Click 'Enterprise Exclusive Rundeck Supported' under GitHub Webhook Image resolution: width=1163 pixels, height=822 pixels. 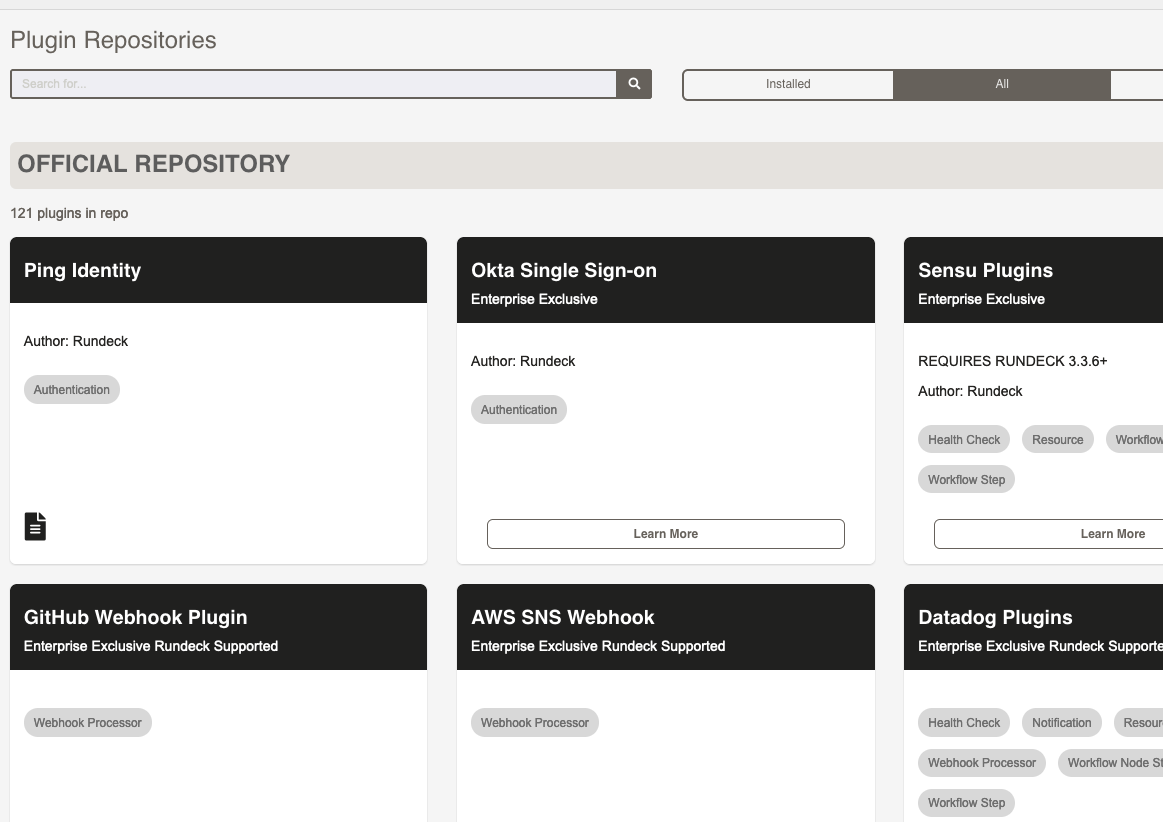151,646
